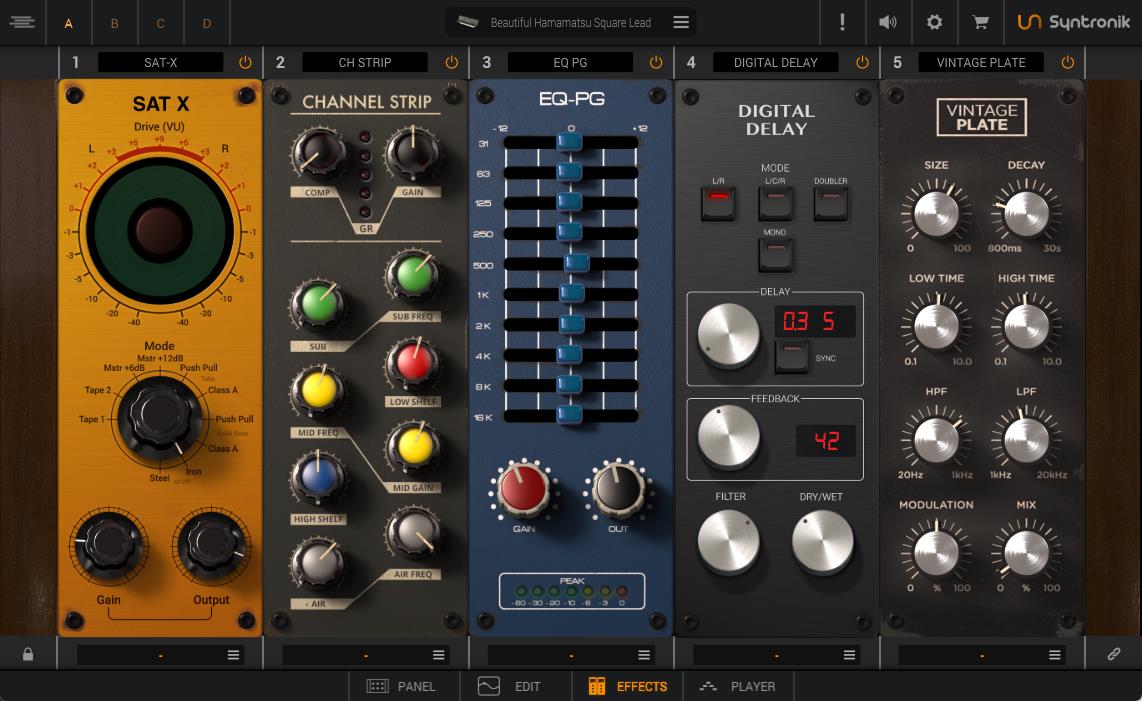This screenshot has height=701, width=1142.
Task: Open the settings gear icon
Action: (x=934, y=22)
